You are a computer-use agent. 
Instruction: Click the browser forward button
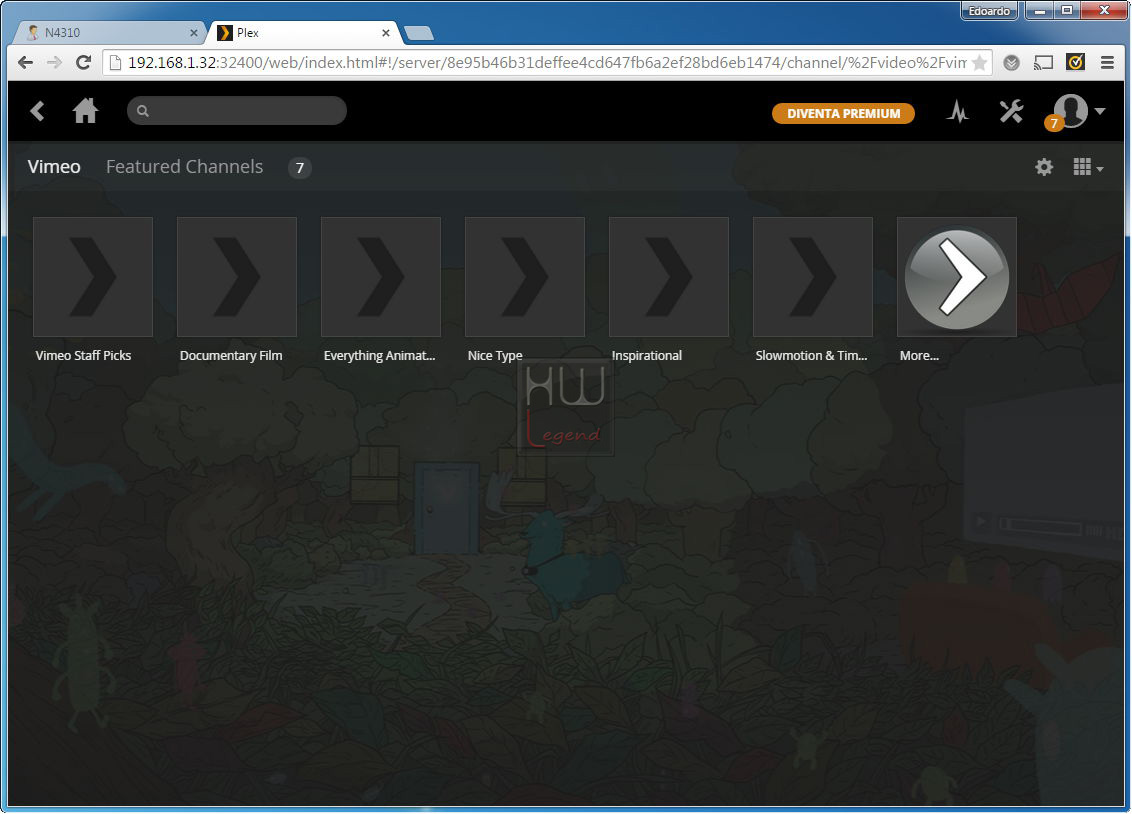coord(54,63)
